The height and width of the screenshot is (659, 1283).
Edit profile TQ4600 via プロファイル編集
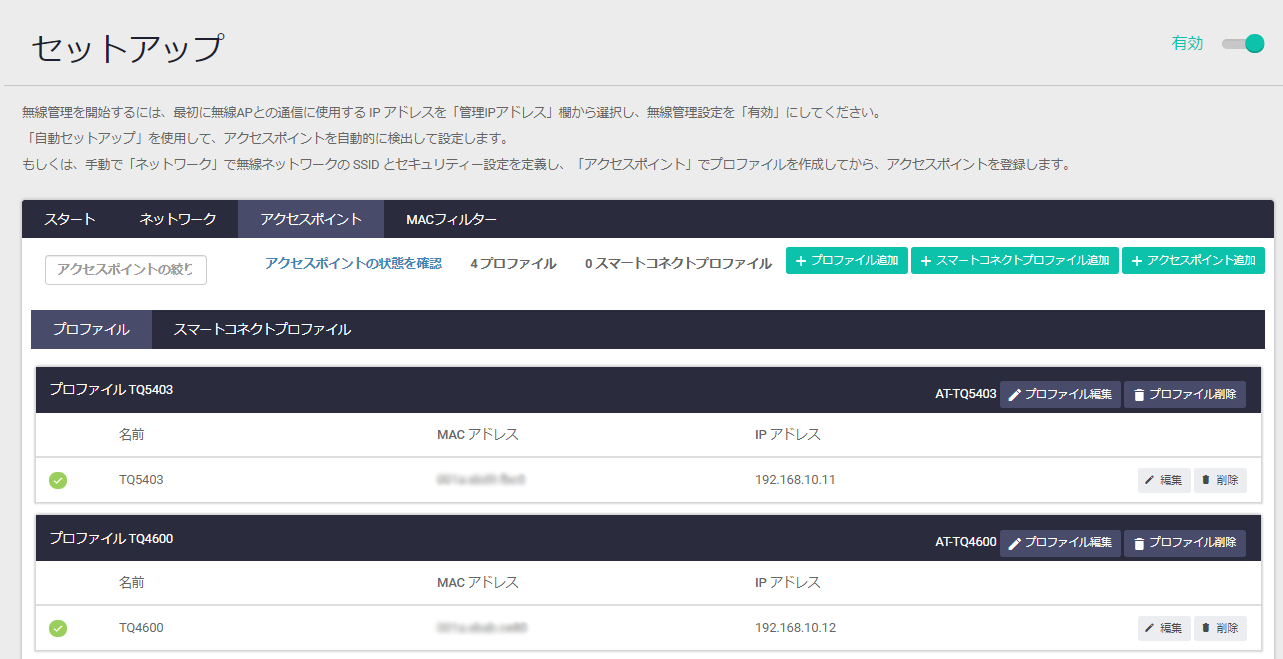[1060, 542]
